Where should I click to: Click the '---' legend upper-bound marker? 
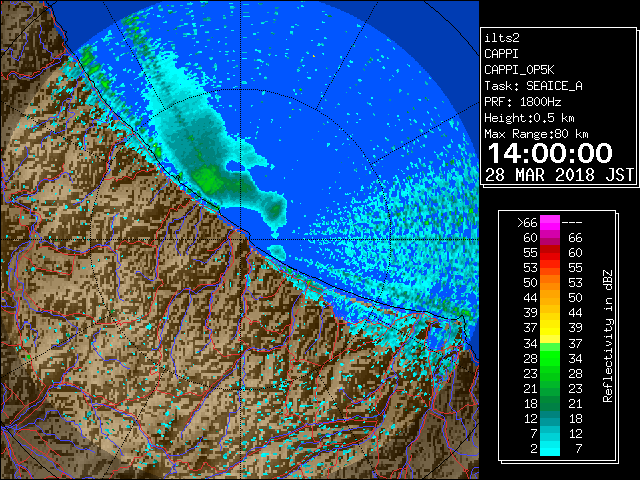point(572,223)
